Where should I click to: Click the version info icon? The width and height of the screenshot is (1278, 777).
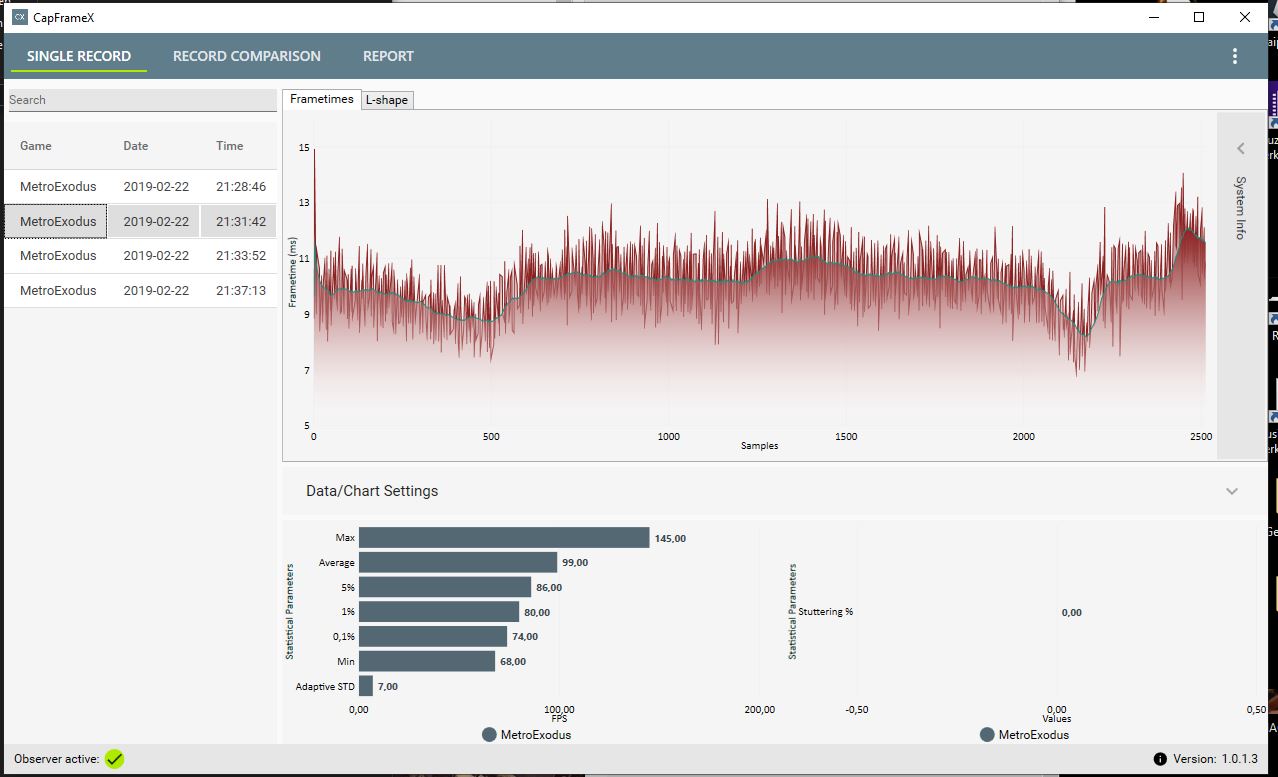(1160, 759)
